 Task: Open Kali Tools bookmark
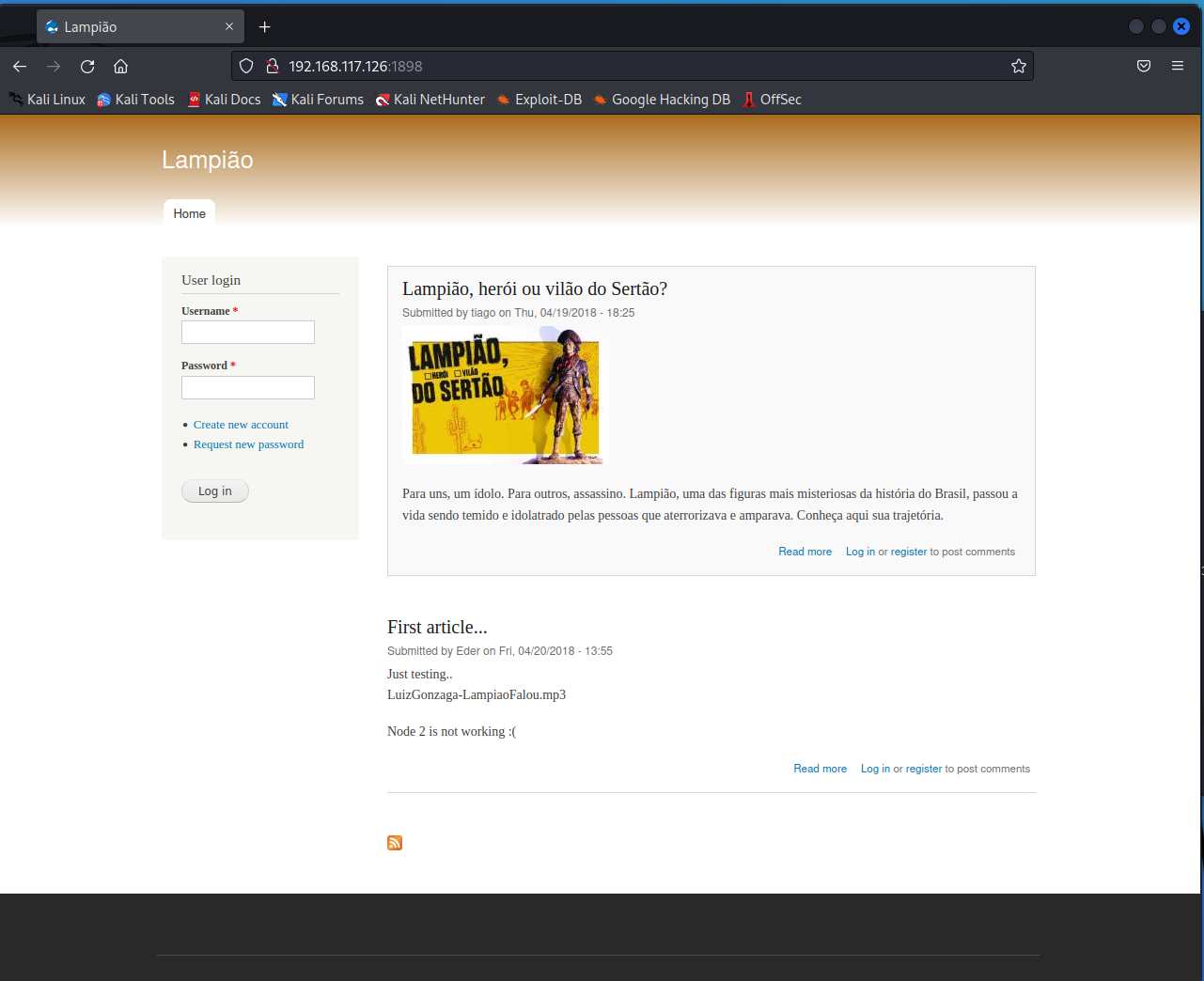[x=136, y=100]
